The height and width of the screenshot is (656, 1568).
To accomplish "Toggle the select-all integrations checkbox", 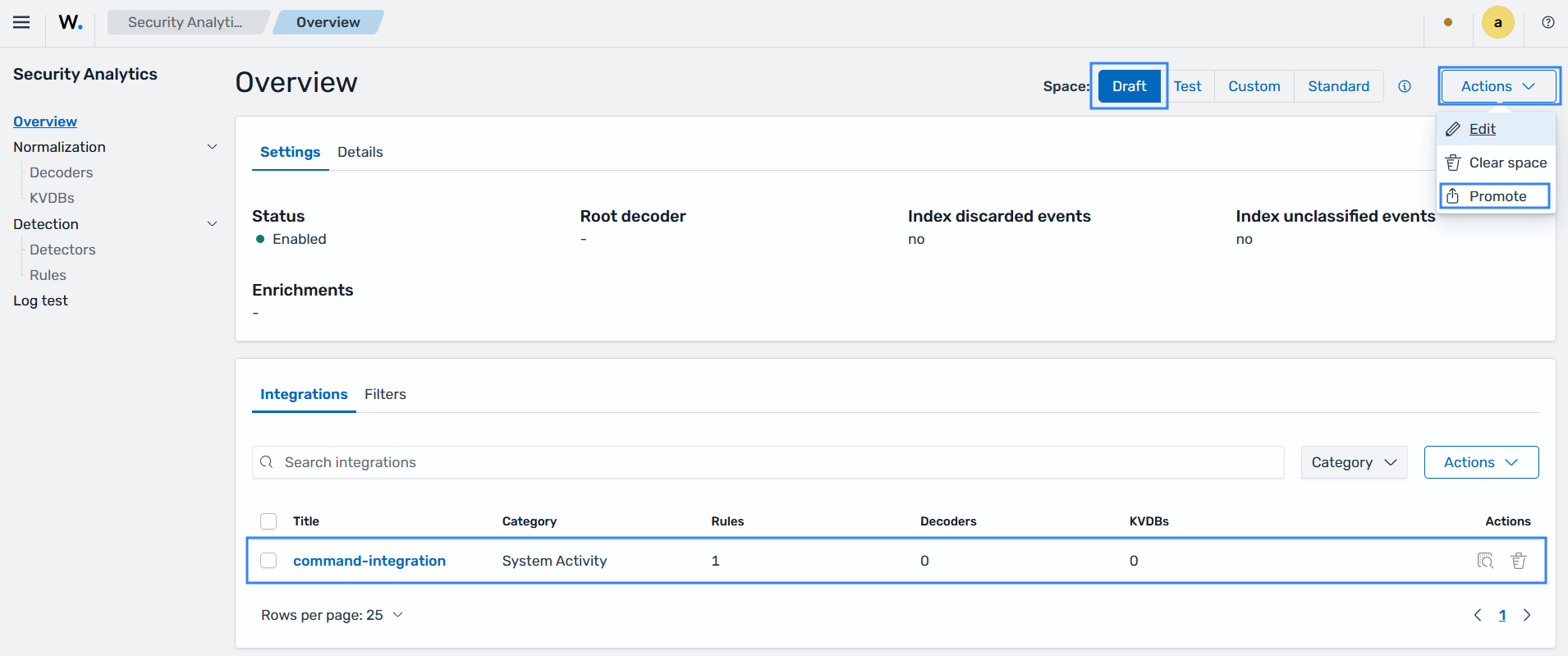I will (268, 521).
